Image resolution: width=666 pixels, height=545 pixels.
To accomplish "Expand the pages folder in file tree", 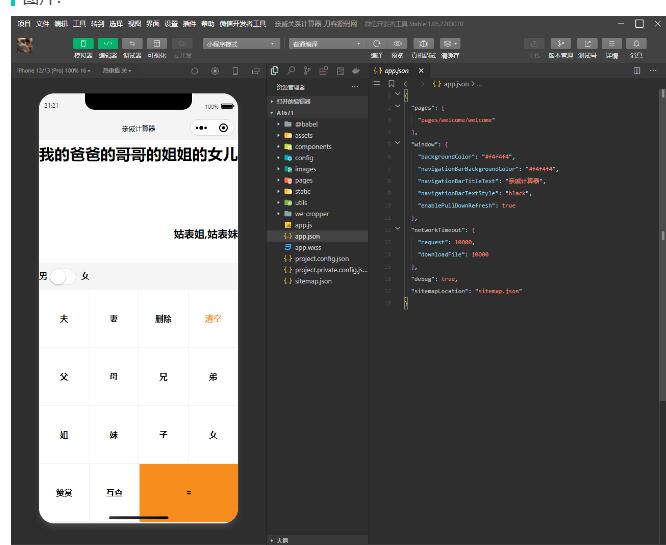I will coord(303,180).
